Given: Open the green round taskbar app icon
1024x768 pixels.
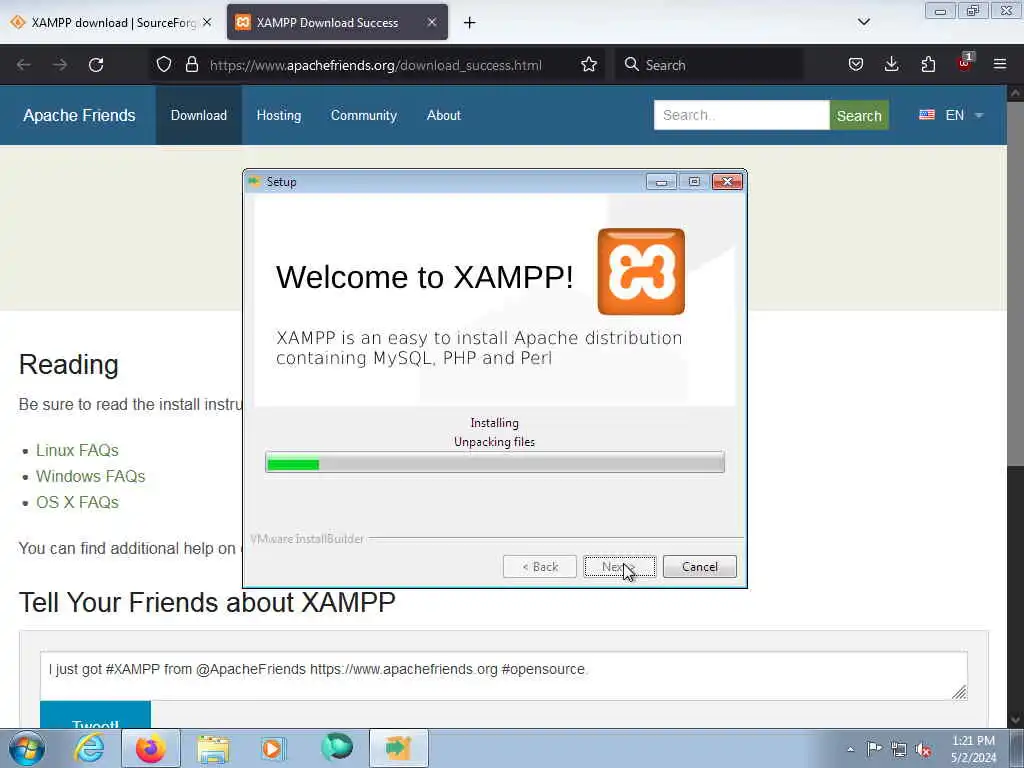Looking at the screenshot, I should click(x=337, y=746).
